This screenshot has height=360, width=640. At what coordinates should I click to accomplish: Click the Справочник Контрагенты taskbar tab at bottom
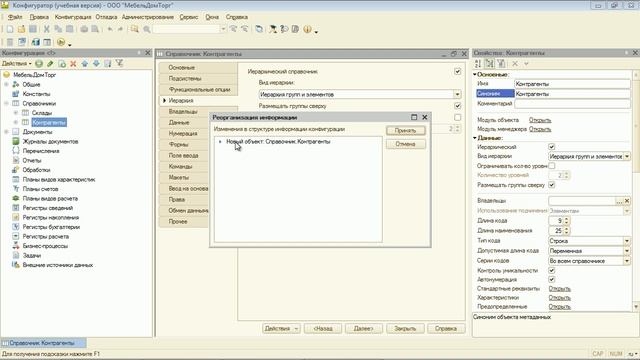42,343
